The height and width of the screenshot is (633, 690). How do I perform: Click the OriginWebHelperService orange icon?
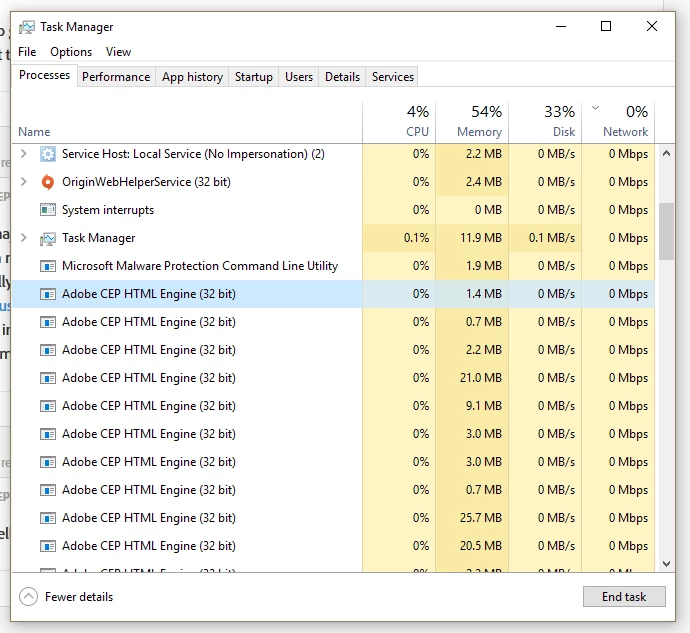(x=48, y=182)
